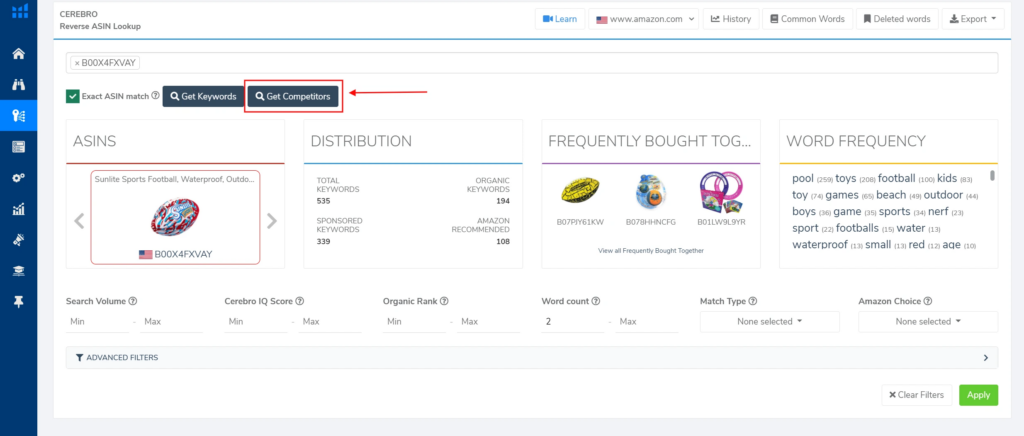Click the Organic Rank Max field
Screen dimensions: 1024x436
[488, 322]
